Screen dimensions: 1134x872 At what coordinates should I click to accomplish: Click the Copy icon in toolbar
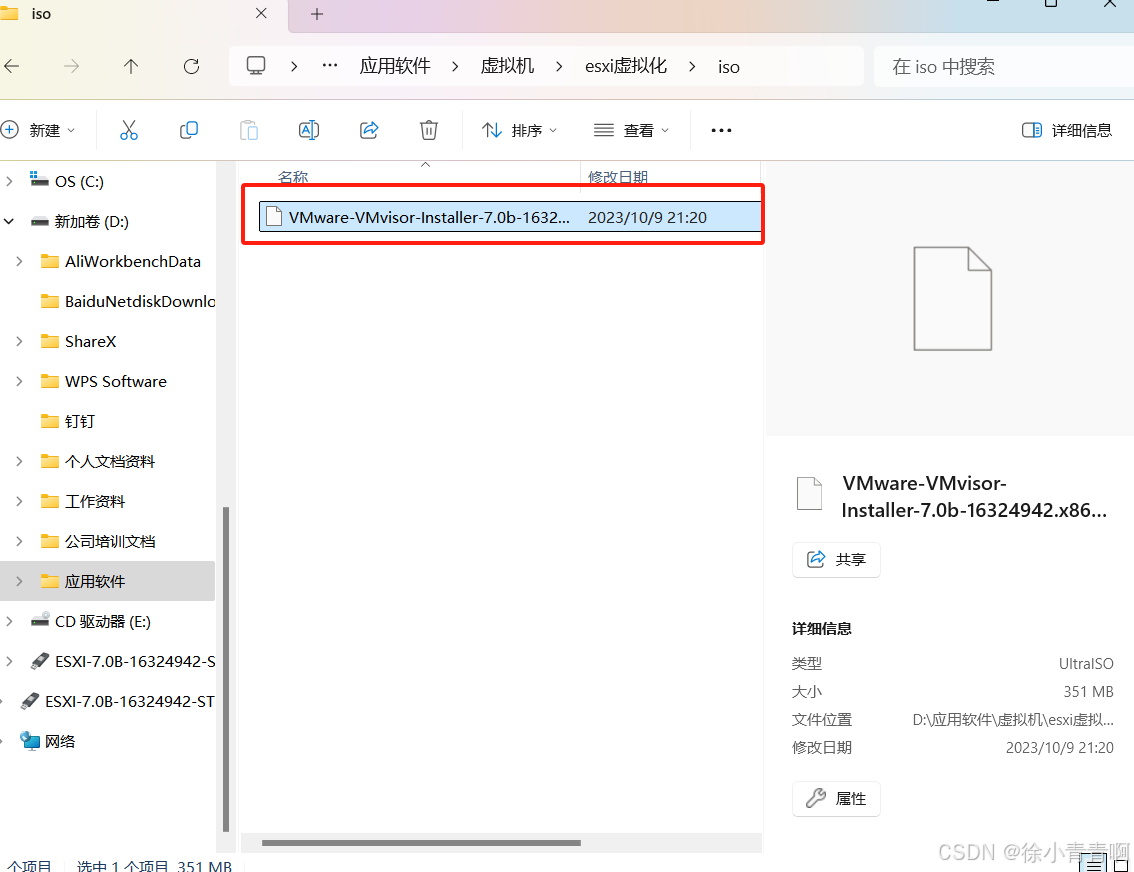(x=189, y=130)
